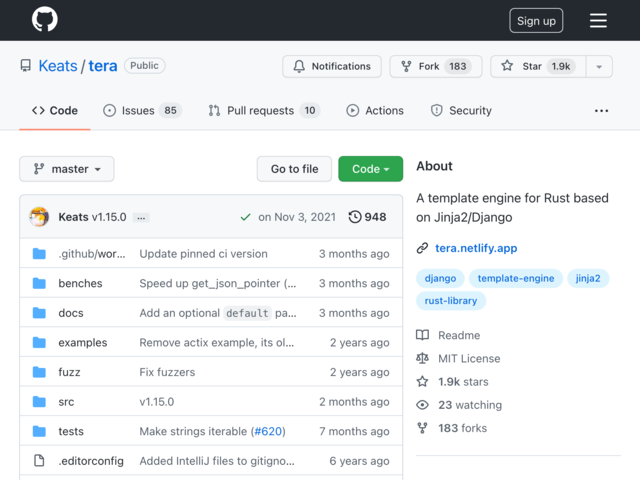
Task: Open the .editorconfig file name
Action: [x=91, y=461]
